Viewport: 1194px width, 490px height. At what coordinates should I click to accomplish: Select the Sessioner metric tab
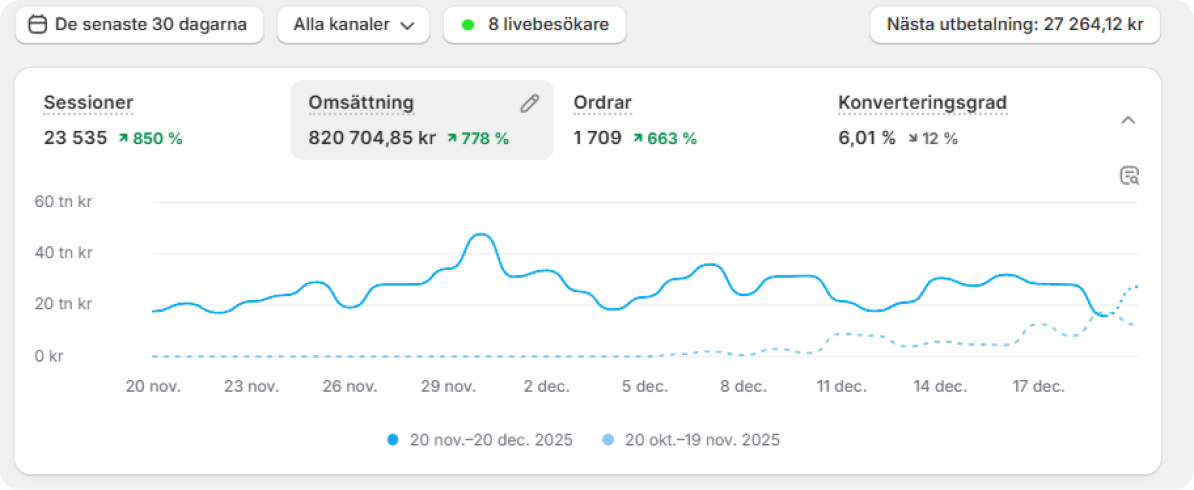click(89, 103)
